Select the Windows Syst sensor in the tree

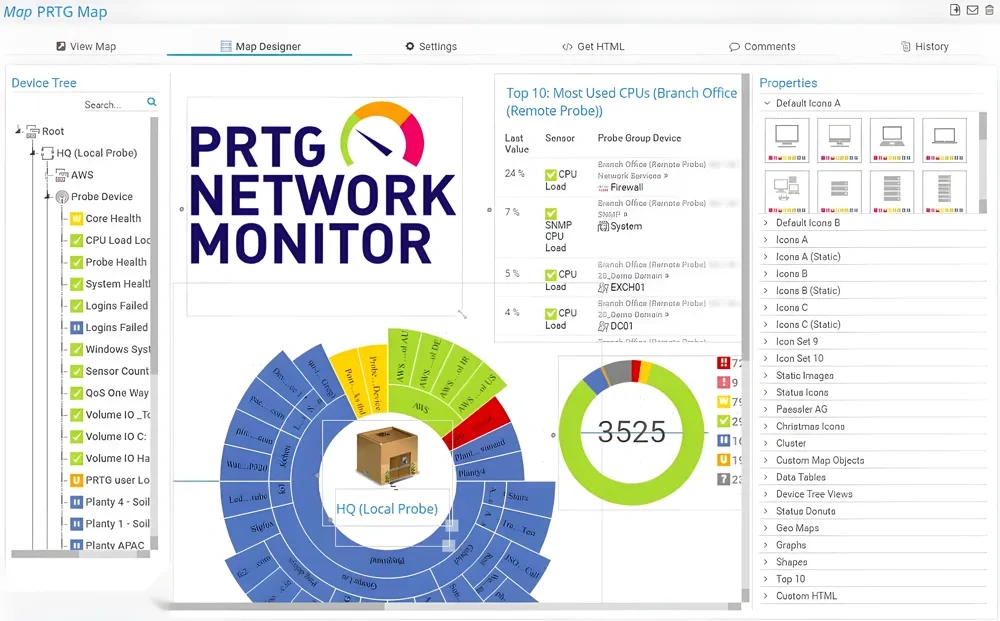[118, 349]
